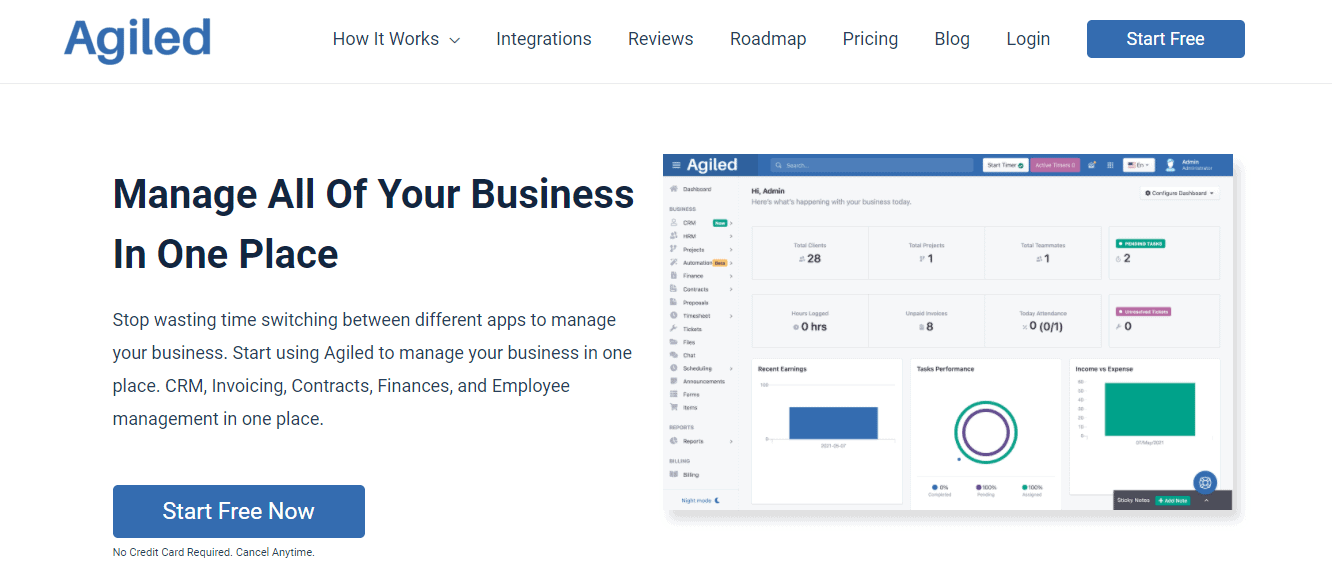Click the Unpaid Invoices 8 card
This screenshot has height=569, width=1332.
click(926, 320)
